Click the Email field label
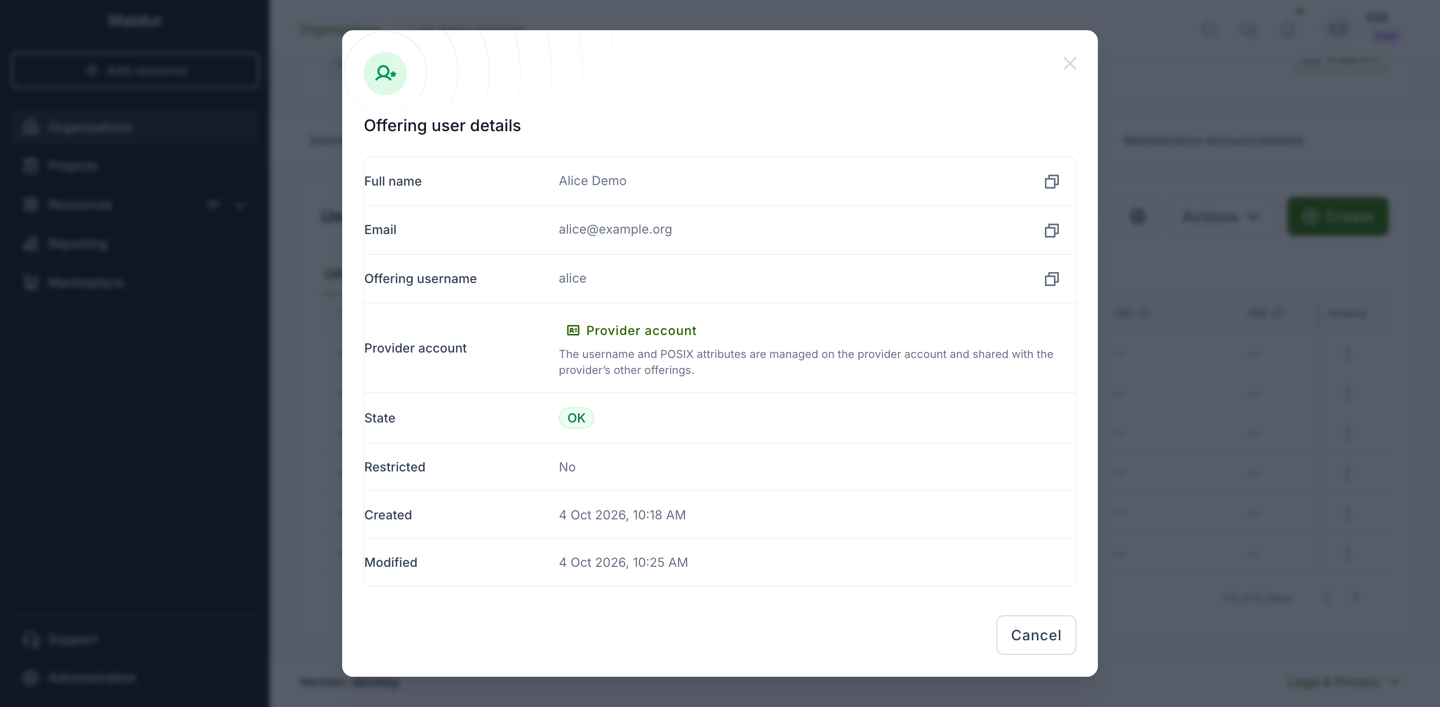 [x=380, y=230]
